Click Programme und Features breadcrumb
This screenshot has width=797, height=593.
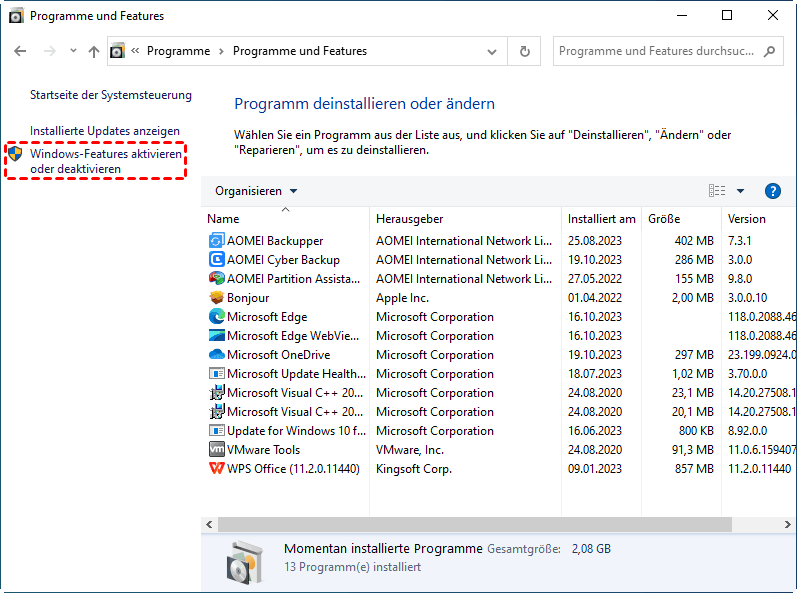click(x=300, y=51)
